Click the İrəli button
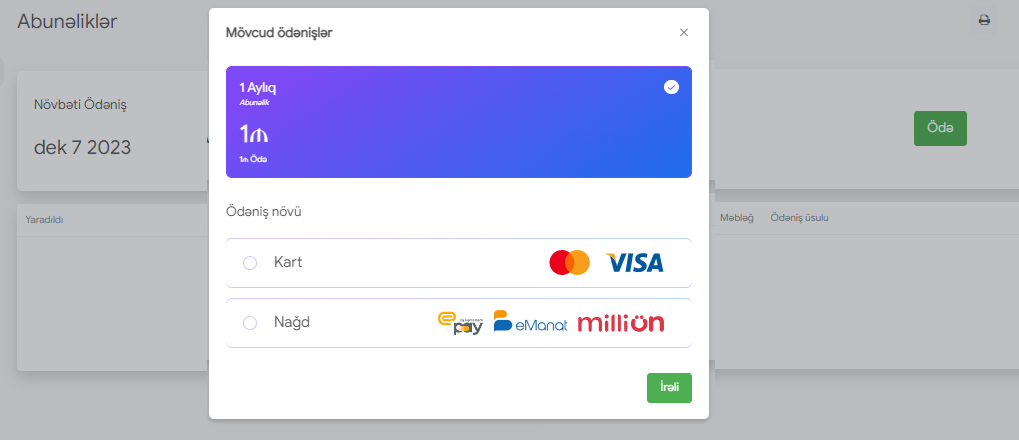 [669, 388]
